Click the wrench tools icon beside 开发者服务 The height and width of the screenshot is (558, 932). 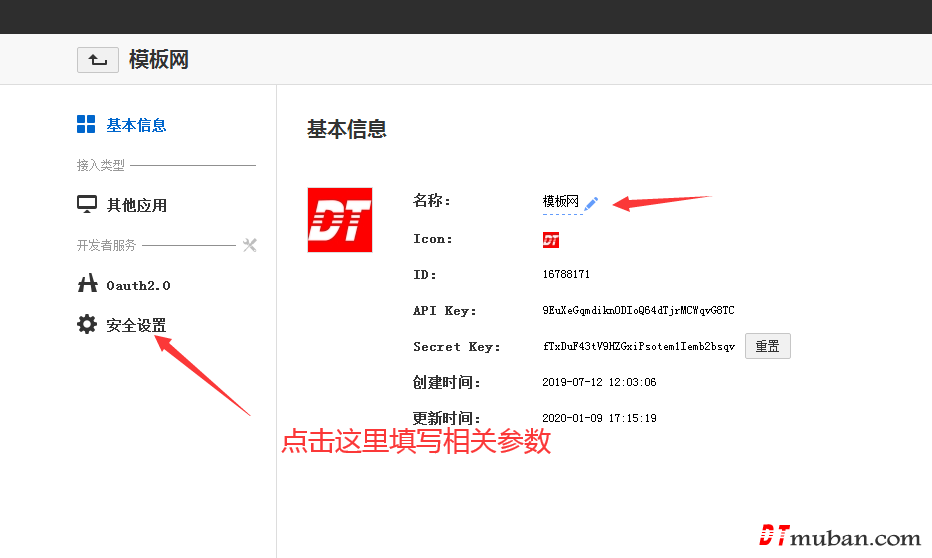(x=250, y=245)
